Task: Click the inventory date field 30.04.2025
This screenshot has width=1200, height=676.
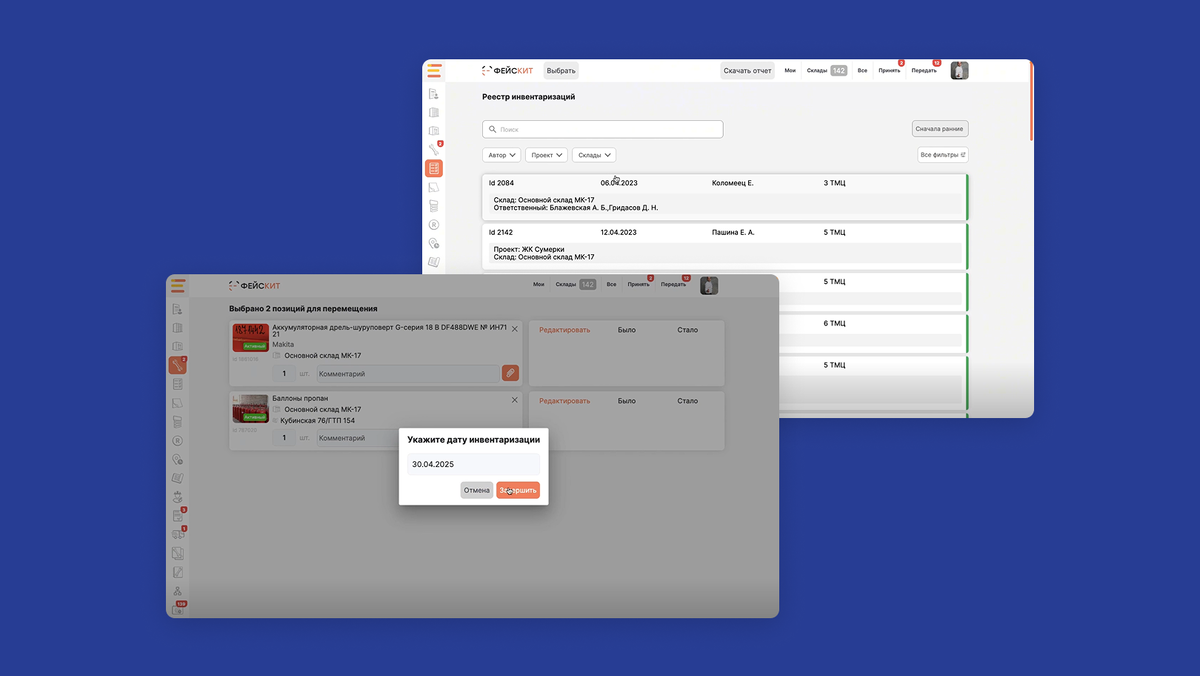Action: click(474, 464)
